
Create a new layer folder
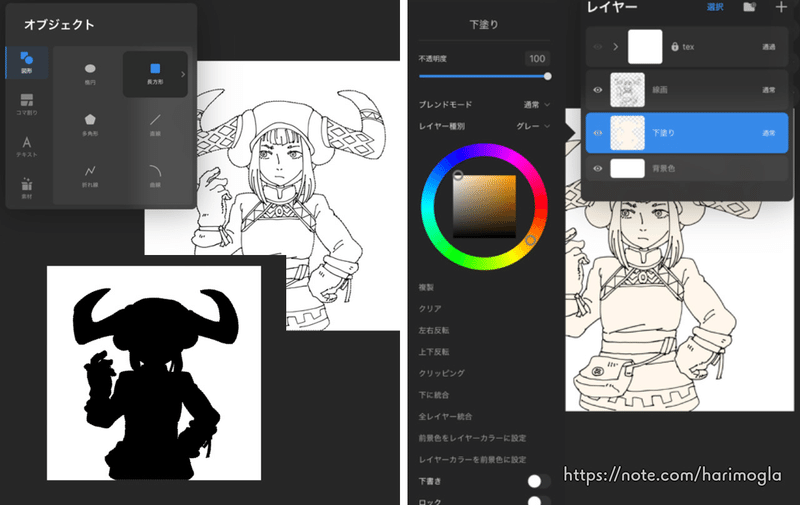(x=749, y=7)
